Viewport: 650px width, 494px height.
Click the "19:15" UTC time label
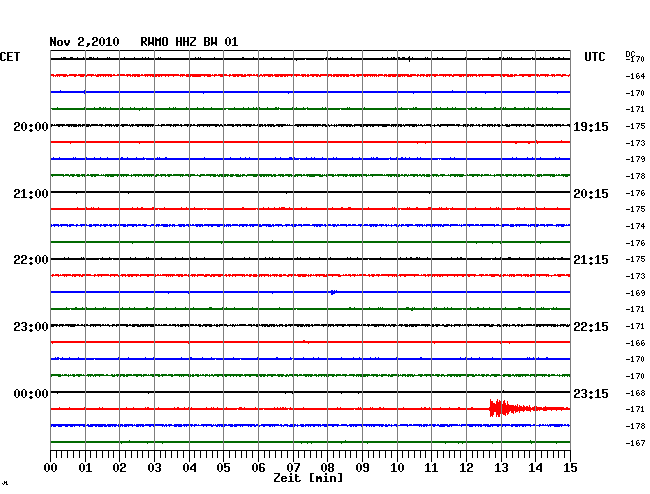pos(591,127)
